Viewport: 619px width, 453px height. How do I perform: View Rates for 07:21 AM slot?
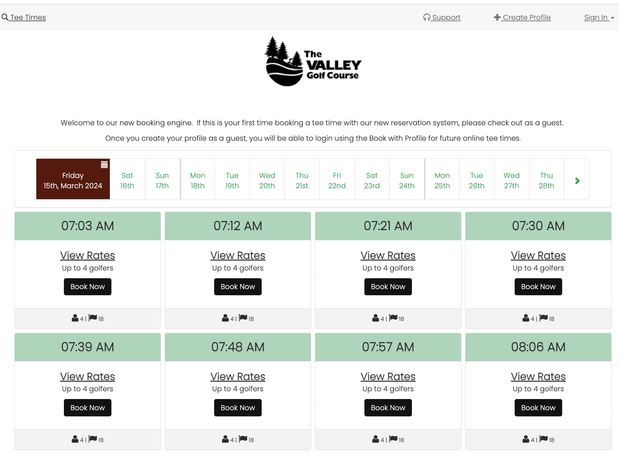tap(388, 255)
